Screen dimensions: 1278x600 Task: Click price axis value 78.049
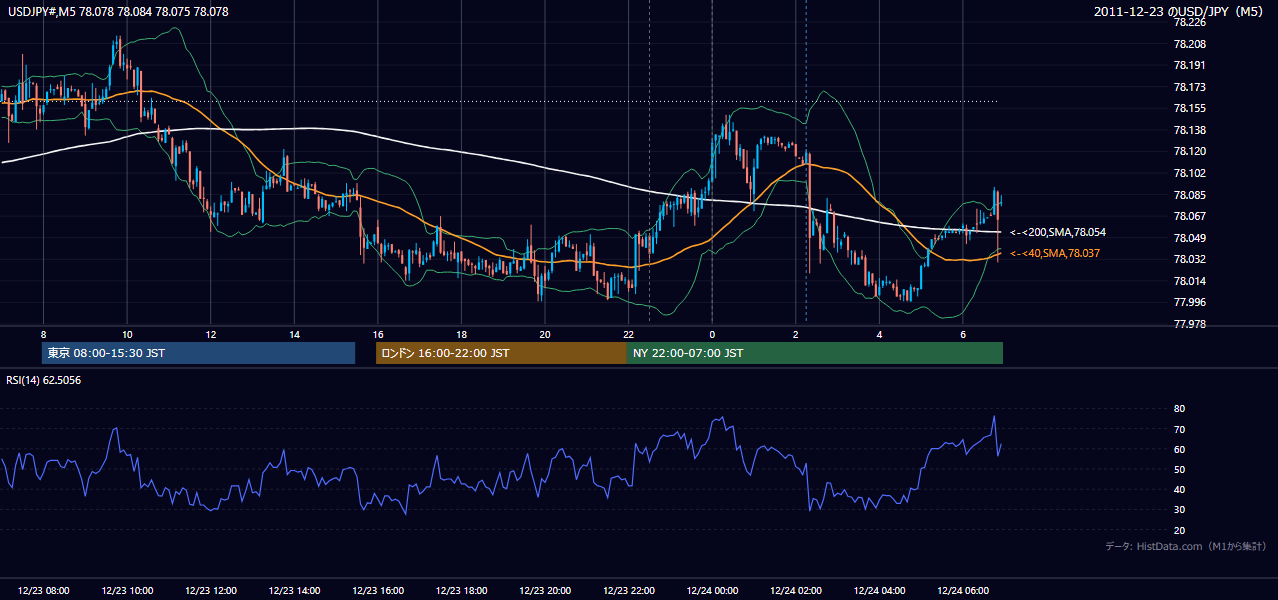click(1189, 238)
